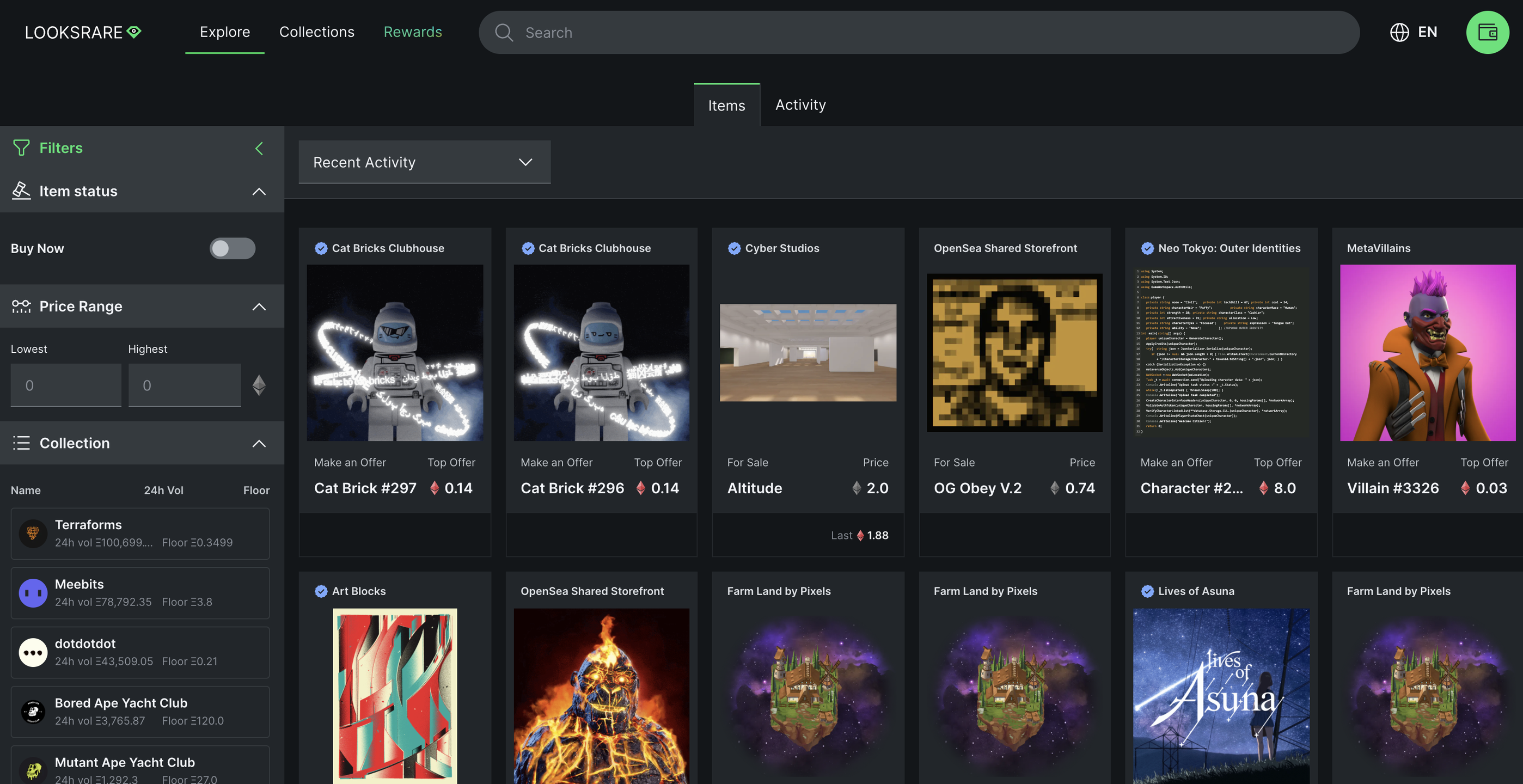Open the Neo Tokyo: Outer Identities collection link
Screen dimensions: 1523x784
click(1228, 248)
